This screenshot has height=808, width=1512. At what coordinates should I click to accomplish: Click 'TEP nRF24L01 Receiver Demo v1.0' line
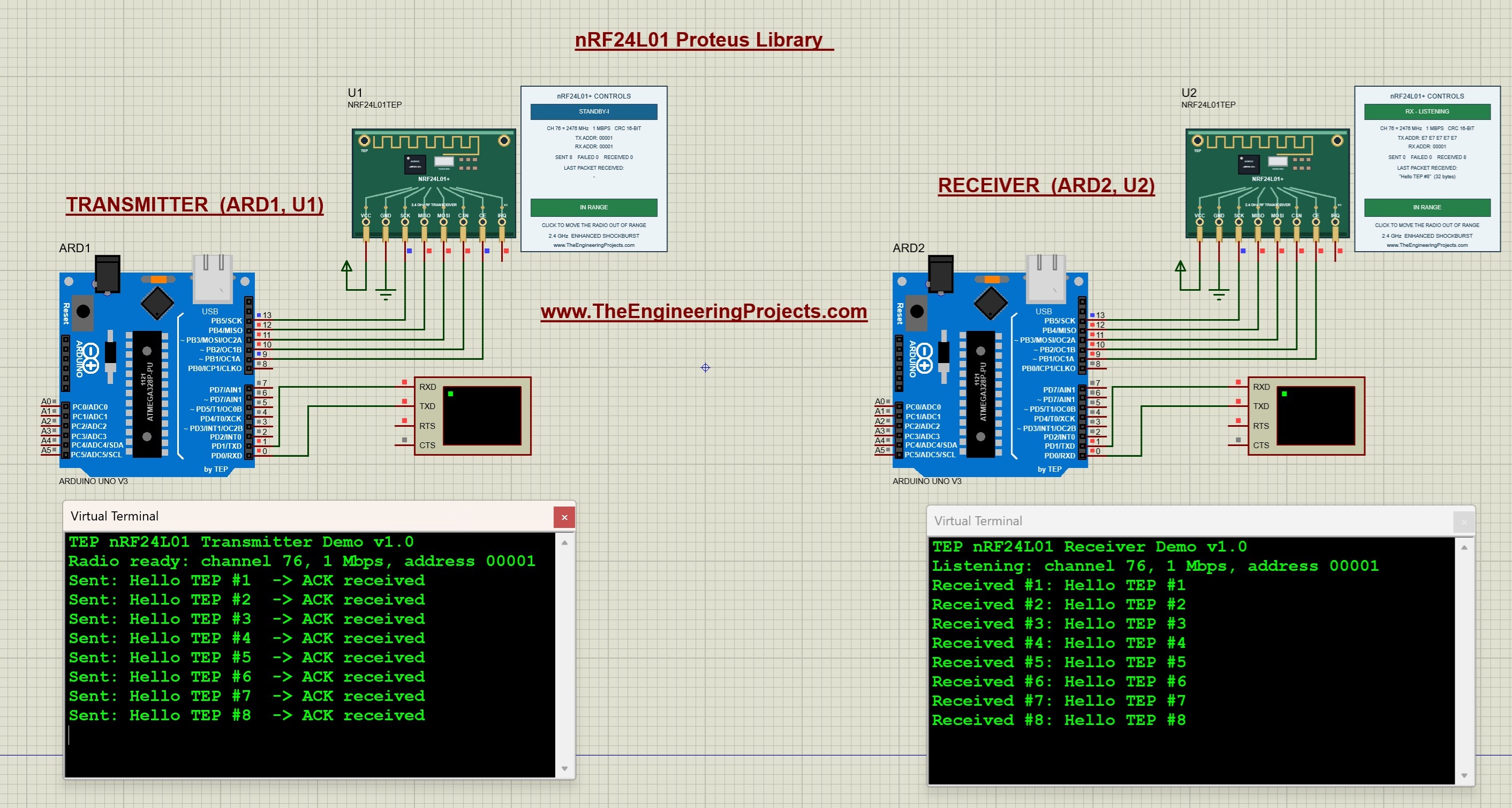click(1090, 546)
